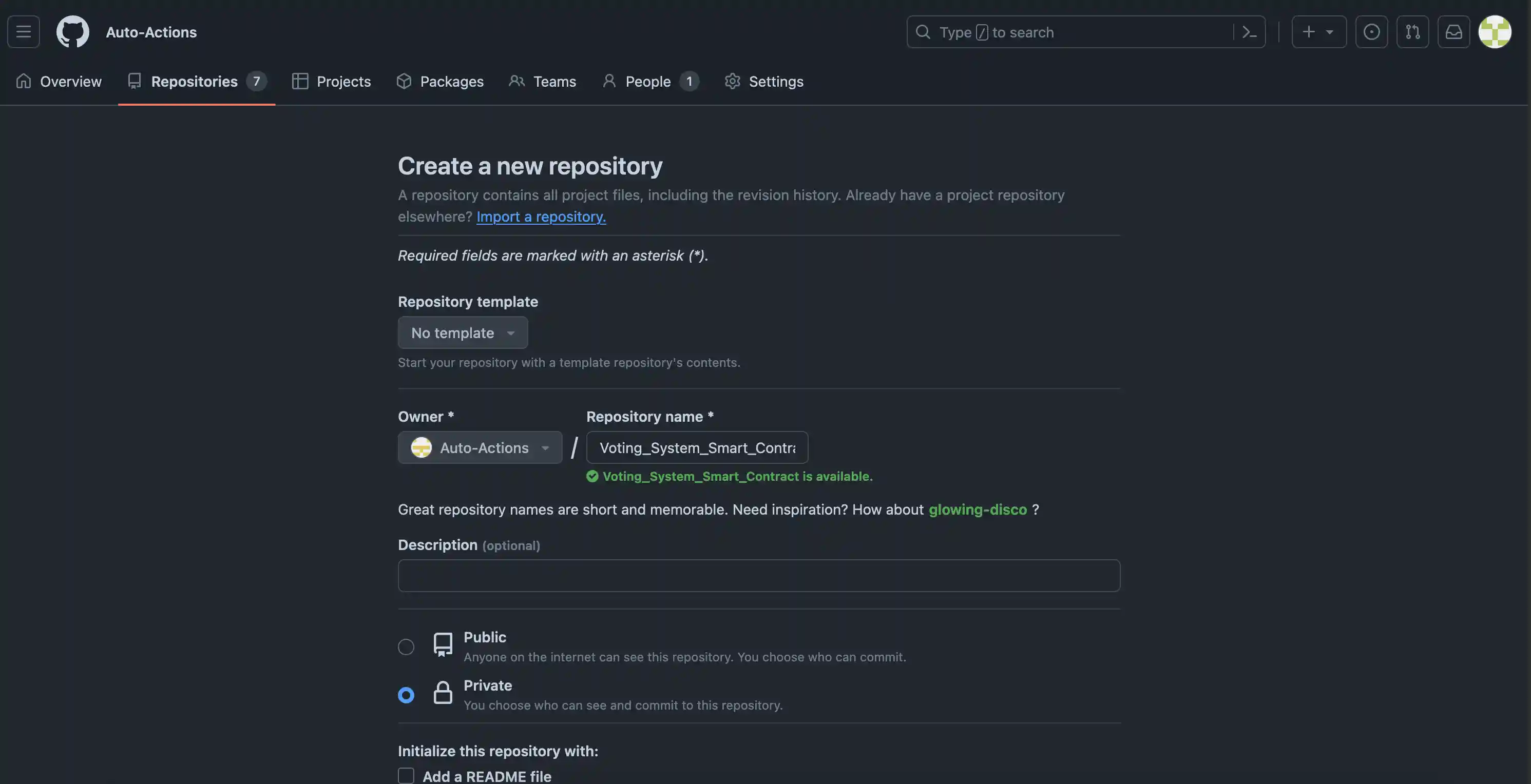Viewport: 1531px width, 784px height.
Task: Select the glowing-disco name suggestion
Action: point(978,509)
